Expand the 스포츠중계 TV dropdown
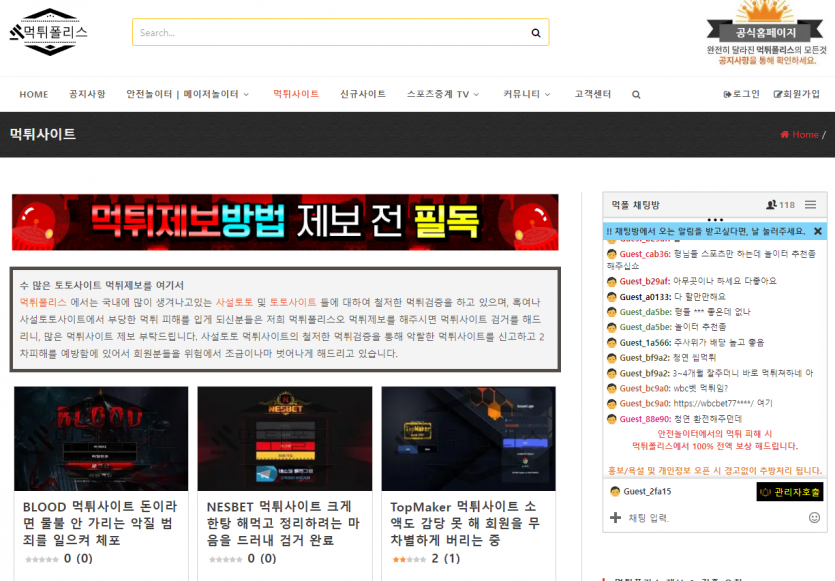Screen dimensions: 835x581 pyautogui.click(x=443, y=94)
